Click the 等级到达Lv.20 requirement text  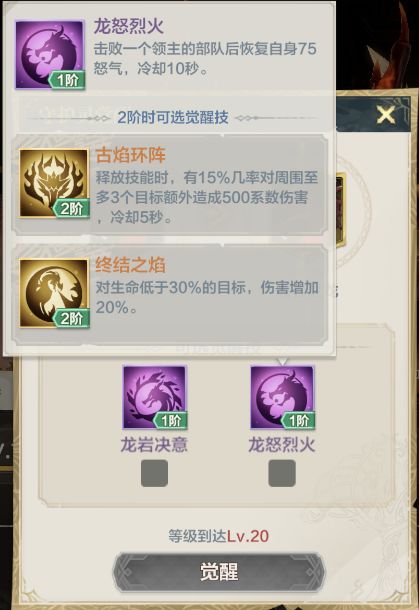[219, 536]
